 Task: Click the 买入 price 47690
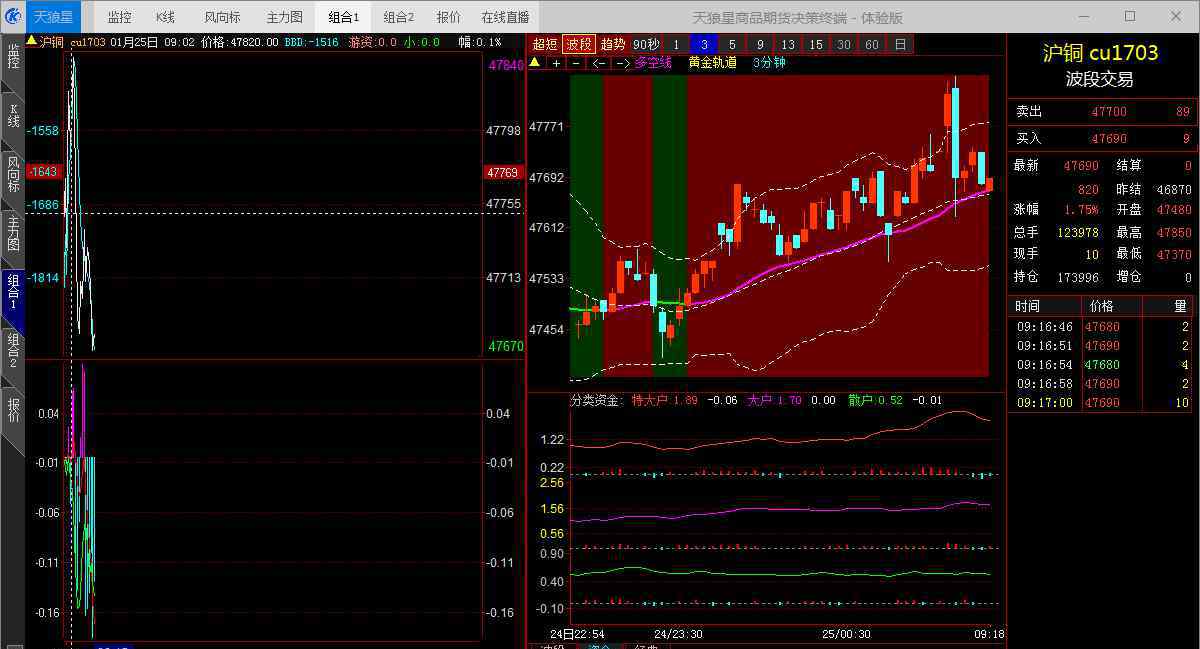coord(1109,139)
